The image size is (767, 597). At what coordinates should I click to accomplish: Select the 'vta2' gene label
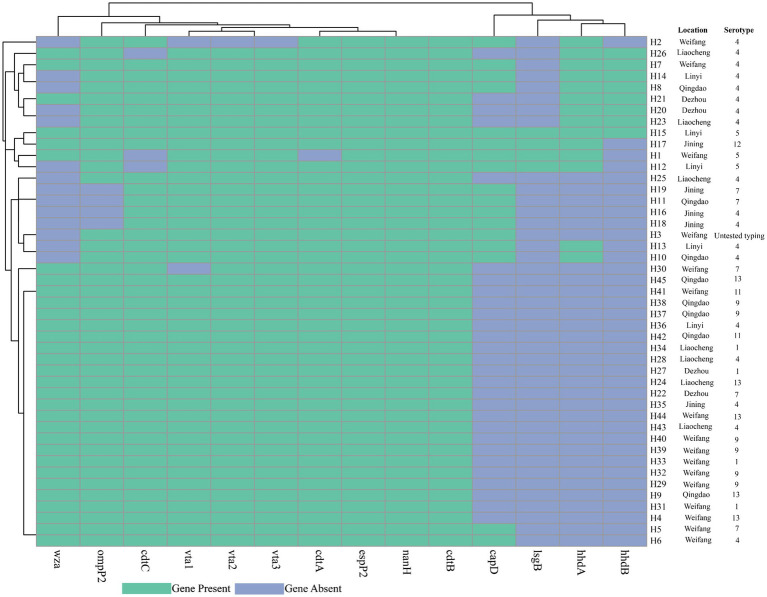[x=232, y=560]
